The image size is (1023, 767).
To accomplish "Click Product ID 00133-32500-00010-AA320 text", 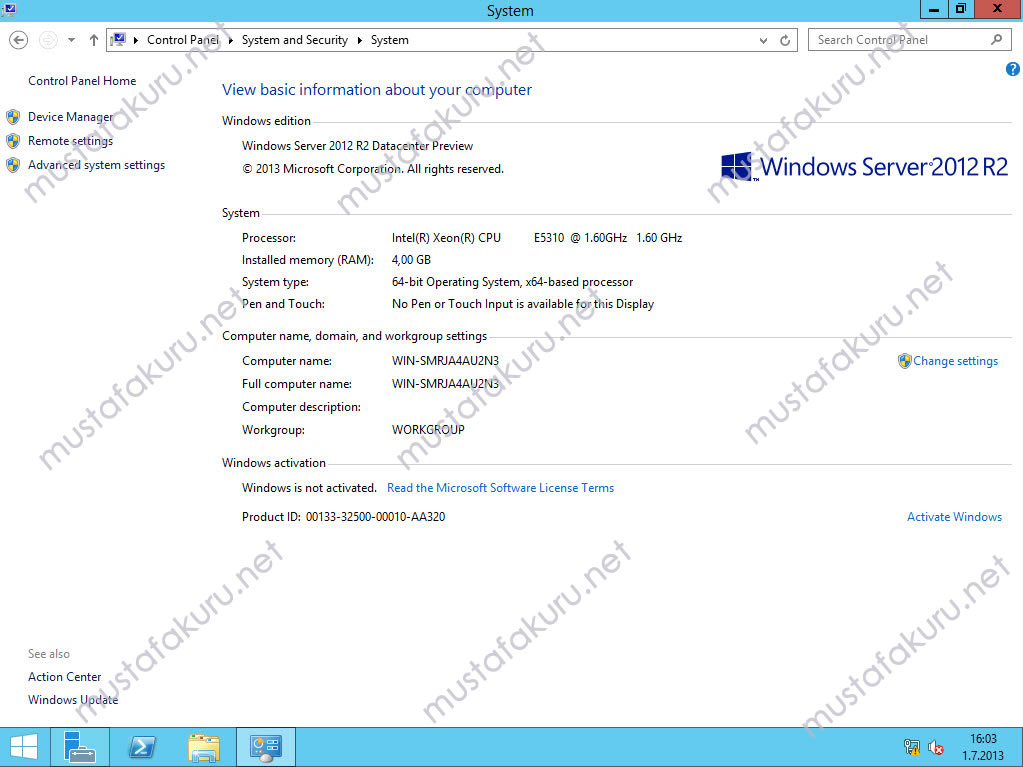I will click(343, 517).
